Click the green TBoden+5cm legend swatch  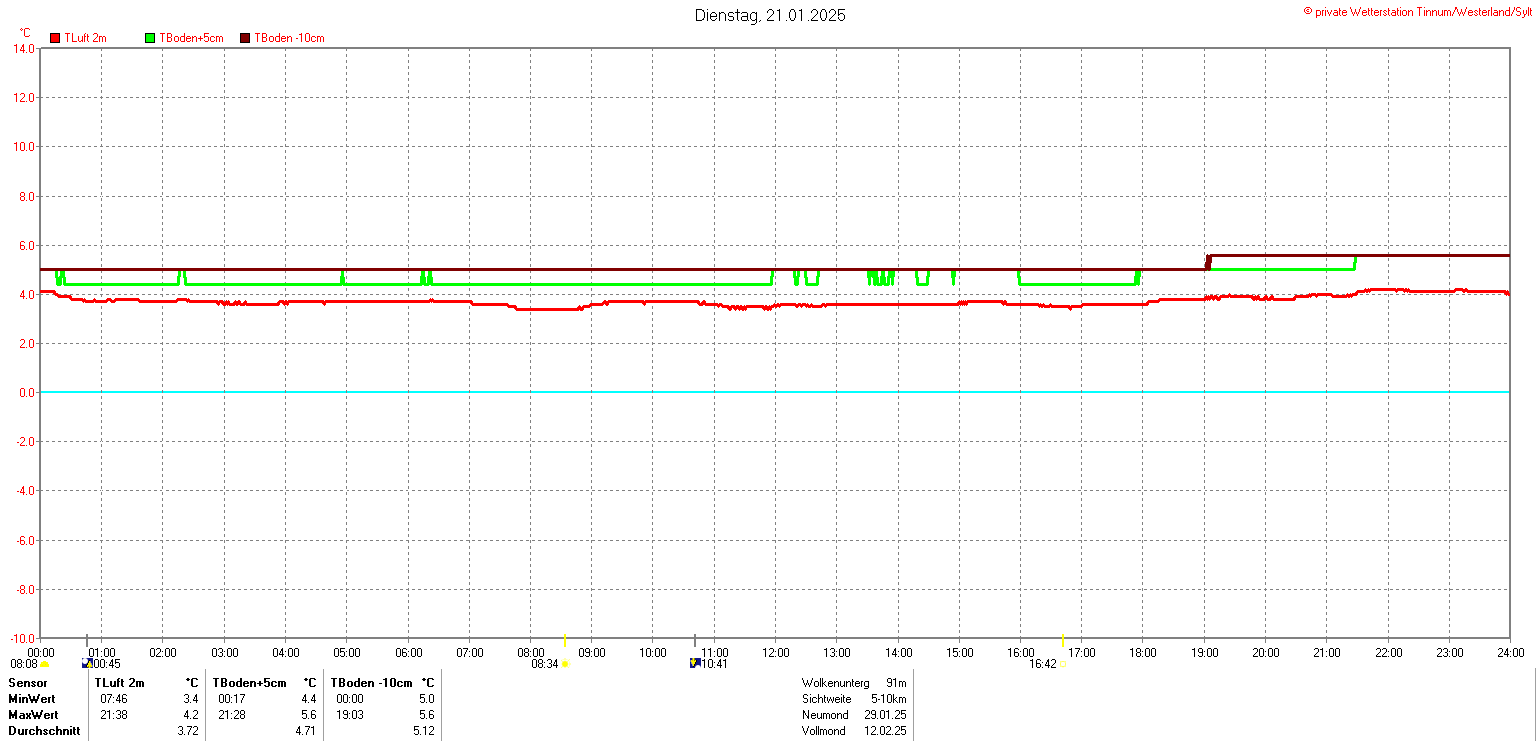click(x=151, y=38)
